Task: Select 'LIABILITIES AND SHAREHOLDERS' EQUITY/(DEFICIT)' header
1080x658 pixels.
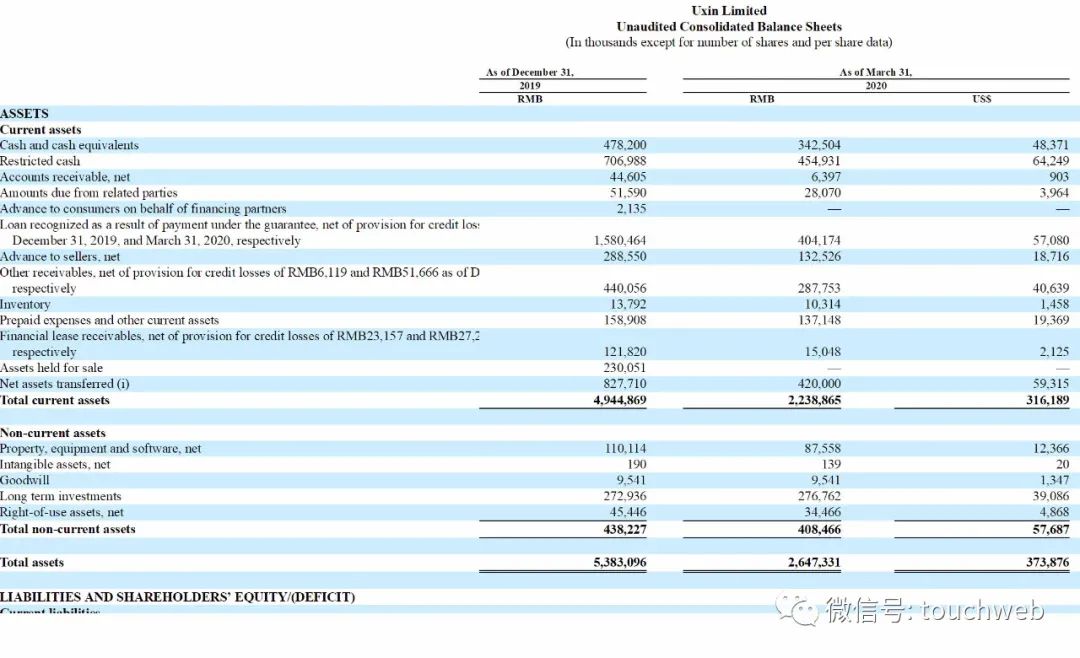Action: (x=178, y=597)
